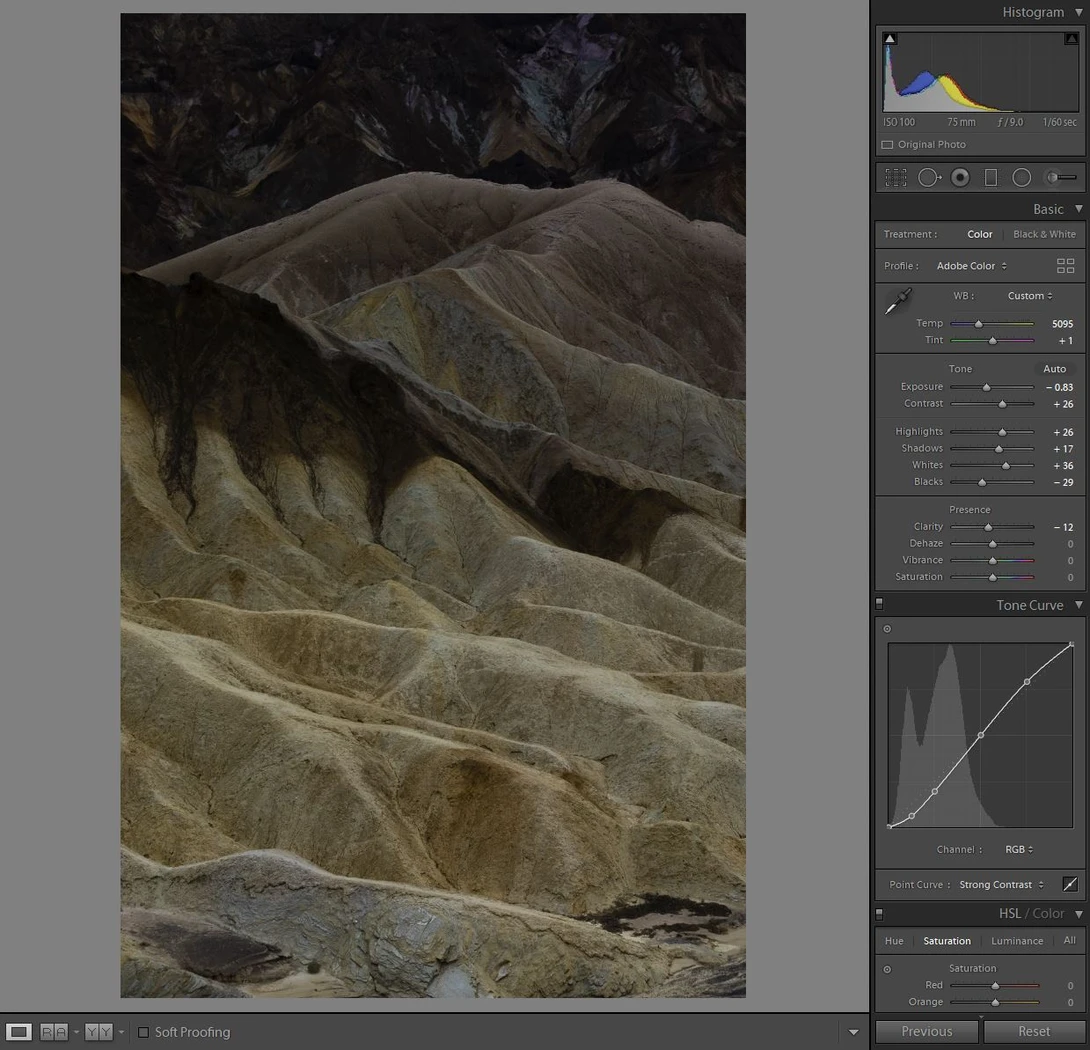Click the Exposure slider handle
This screenshot has height=1050, width=1090.
pyautogui.click(x=986, y=387)
